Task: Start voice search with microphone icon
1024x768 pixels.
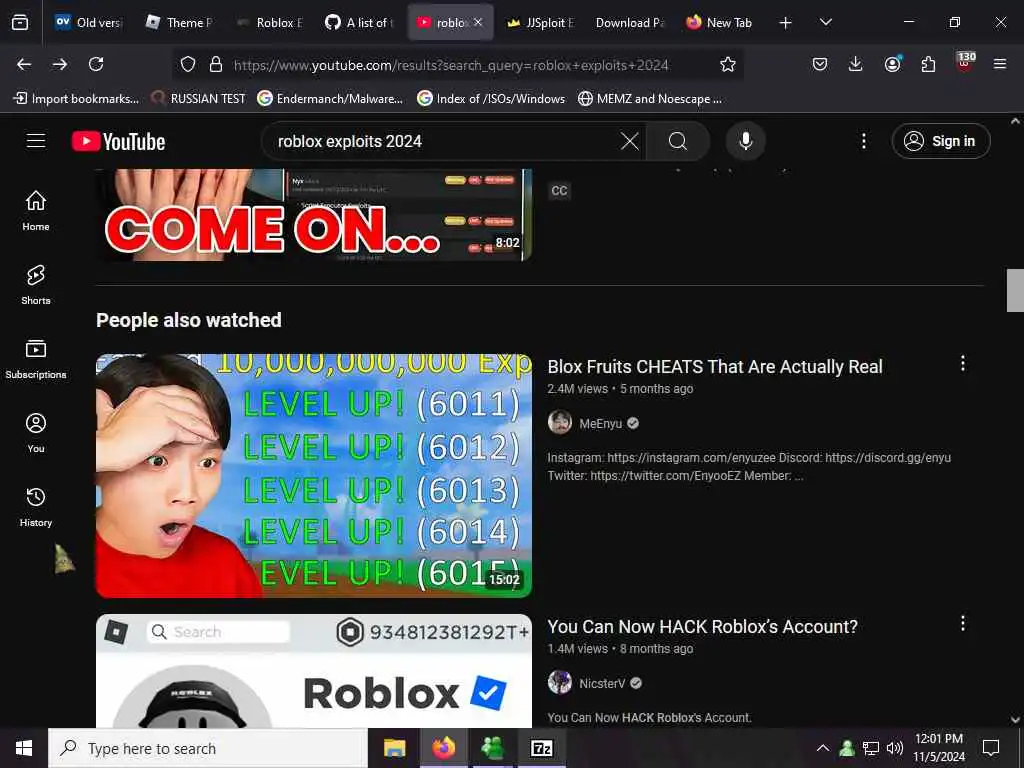Action: point(745,141)
